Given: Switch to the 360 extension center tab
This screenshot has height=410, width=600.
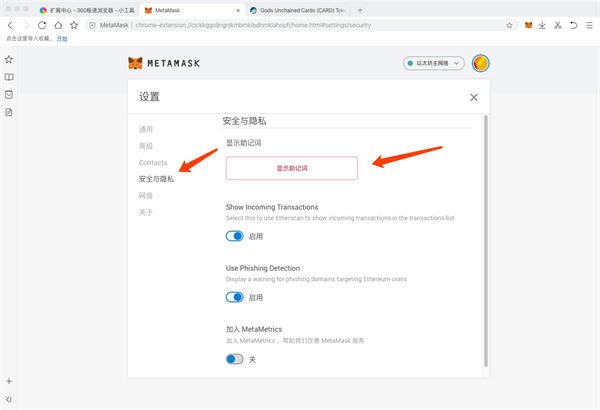Looking at the screenshot, I should point(87,10).
